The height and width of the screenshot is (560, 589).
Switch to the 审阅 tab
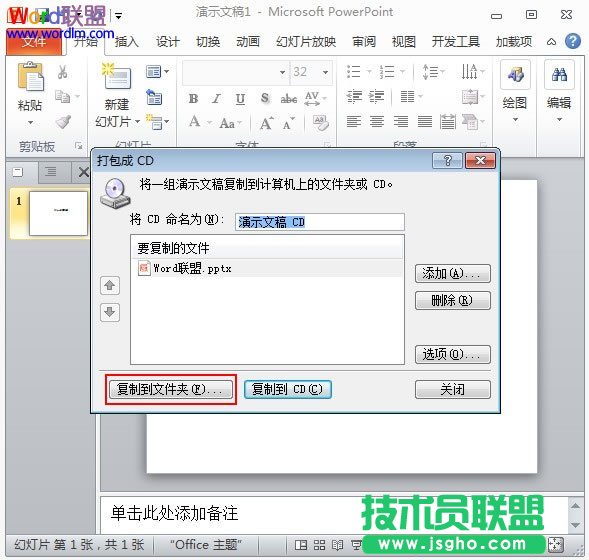coord(364,41)
